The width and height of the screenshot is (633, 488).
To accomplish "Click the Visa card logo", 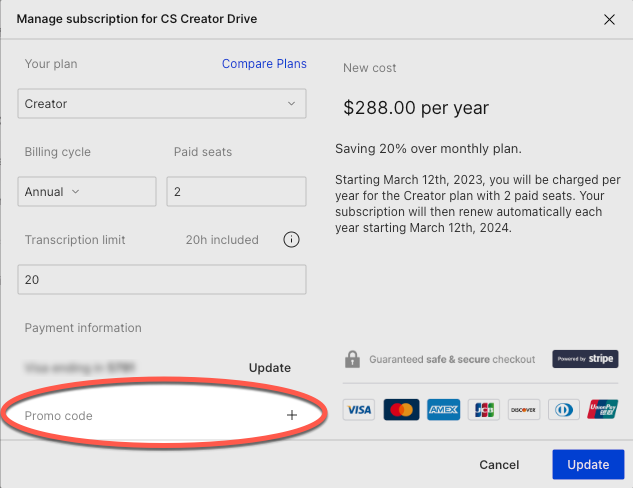I will pos(358,409).
